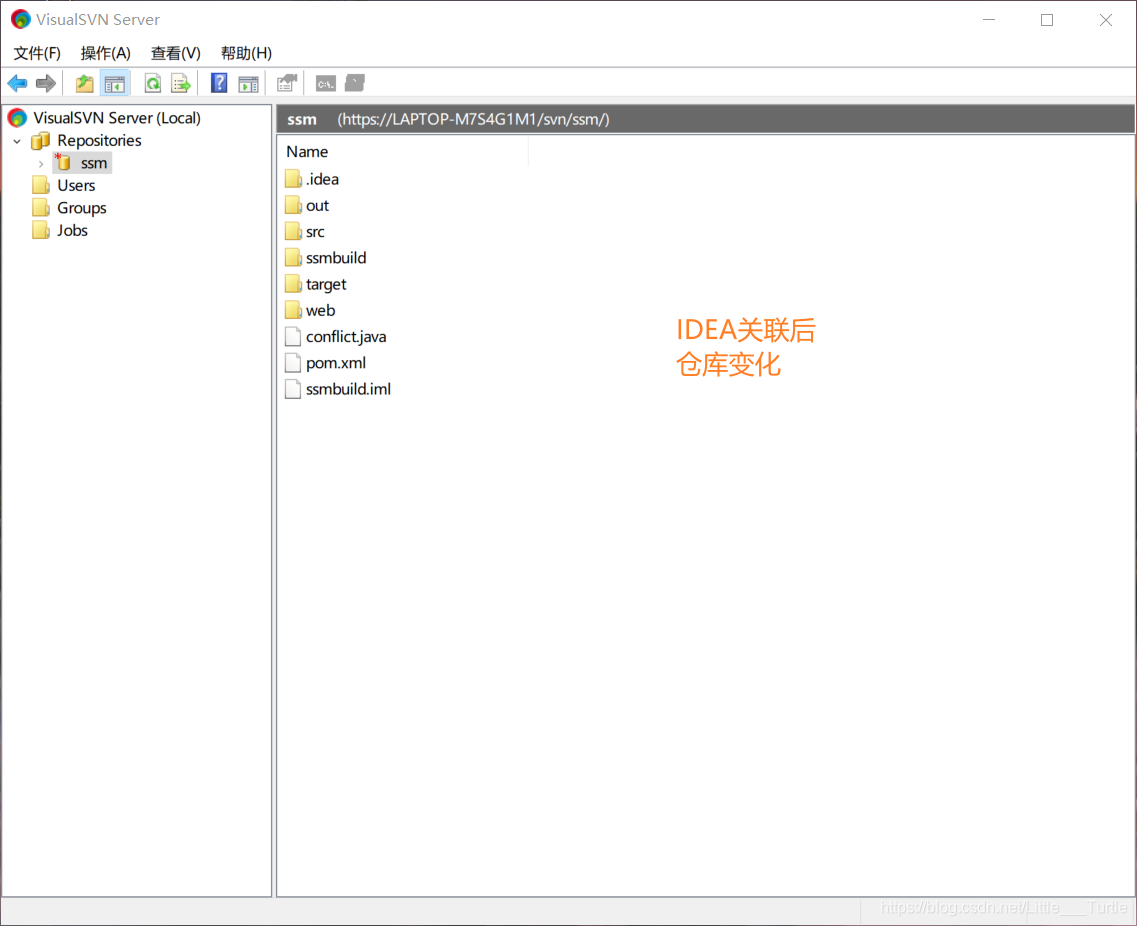Image resolution: width=1137 pixels, height=926 pixels.
Task: Select VisualSVN Server (Local) root node
Action: pos(117,117)
